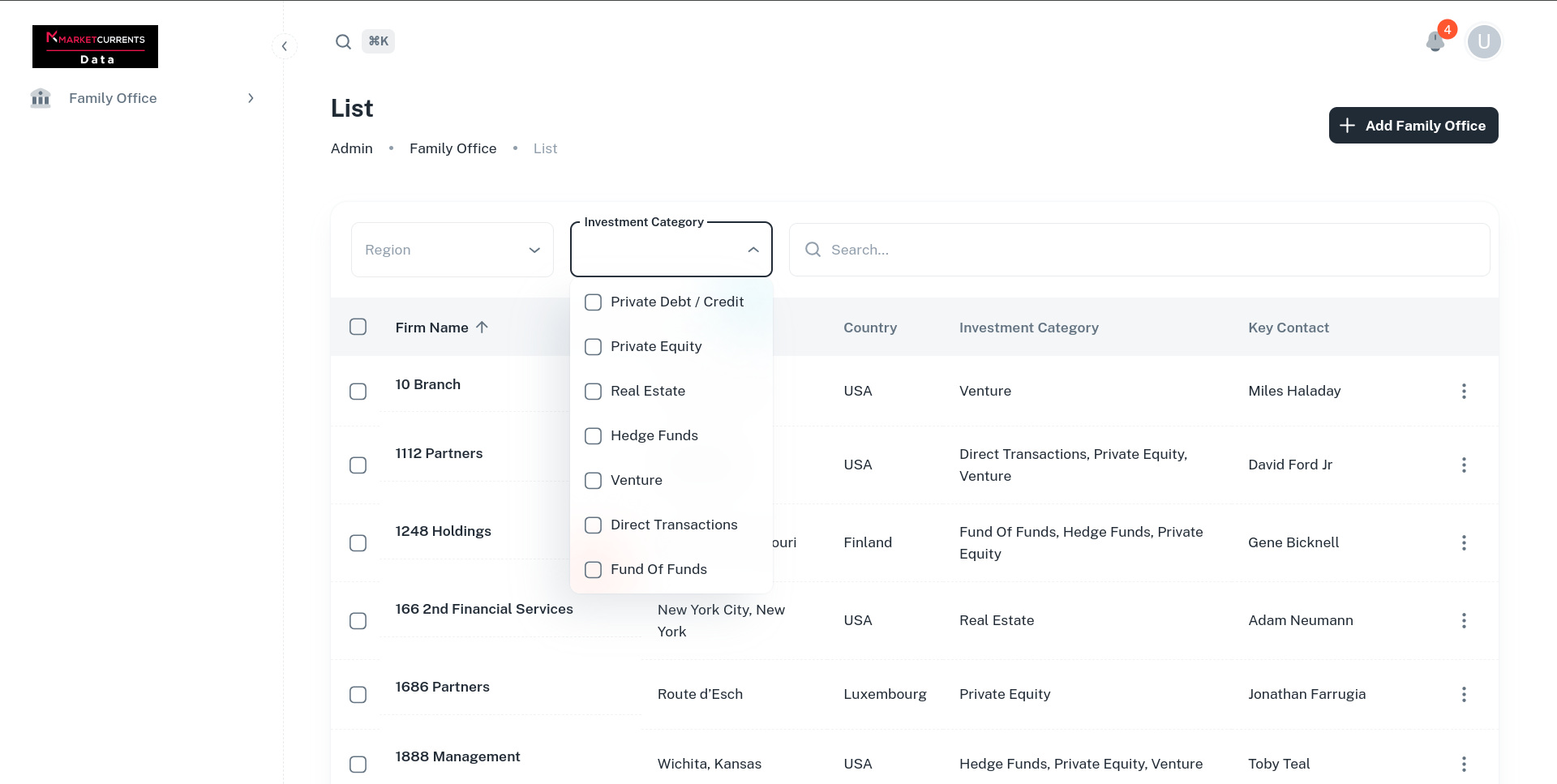Open the Region dropdown
This screenshot has height=784, width=1557.
point(452,249)
